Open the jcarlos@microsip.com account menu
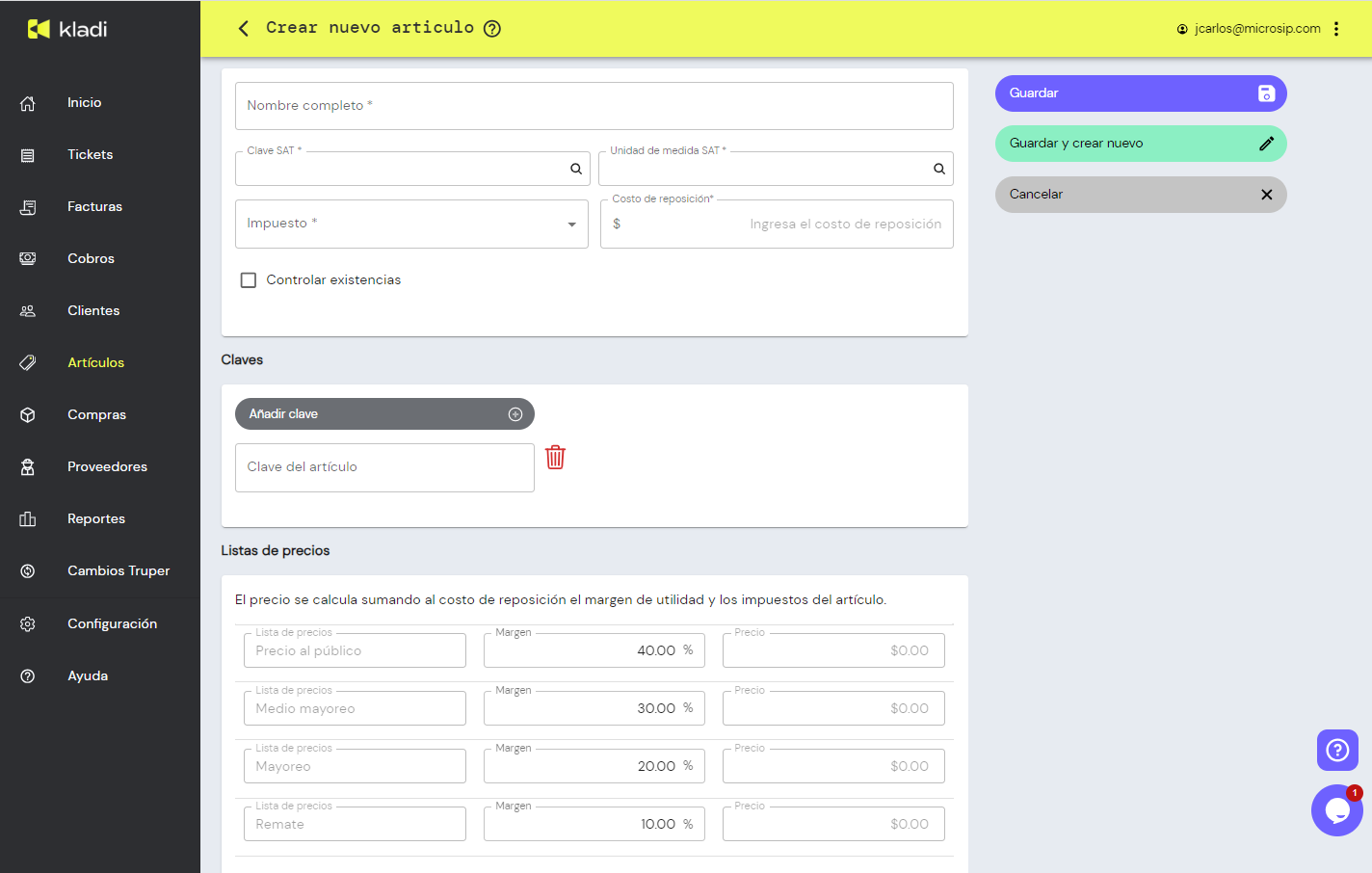Viewport: 1372px width, 873px height. 1249,29
